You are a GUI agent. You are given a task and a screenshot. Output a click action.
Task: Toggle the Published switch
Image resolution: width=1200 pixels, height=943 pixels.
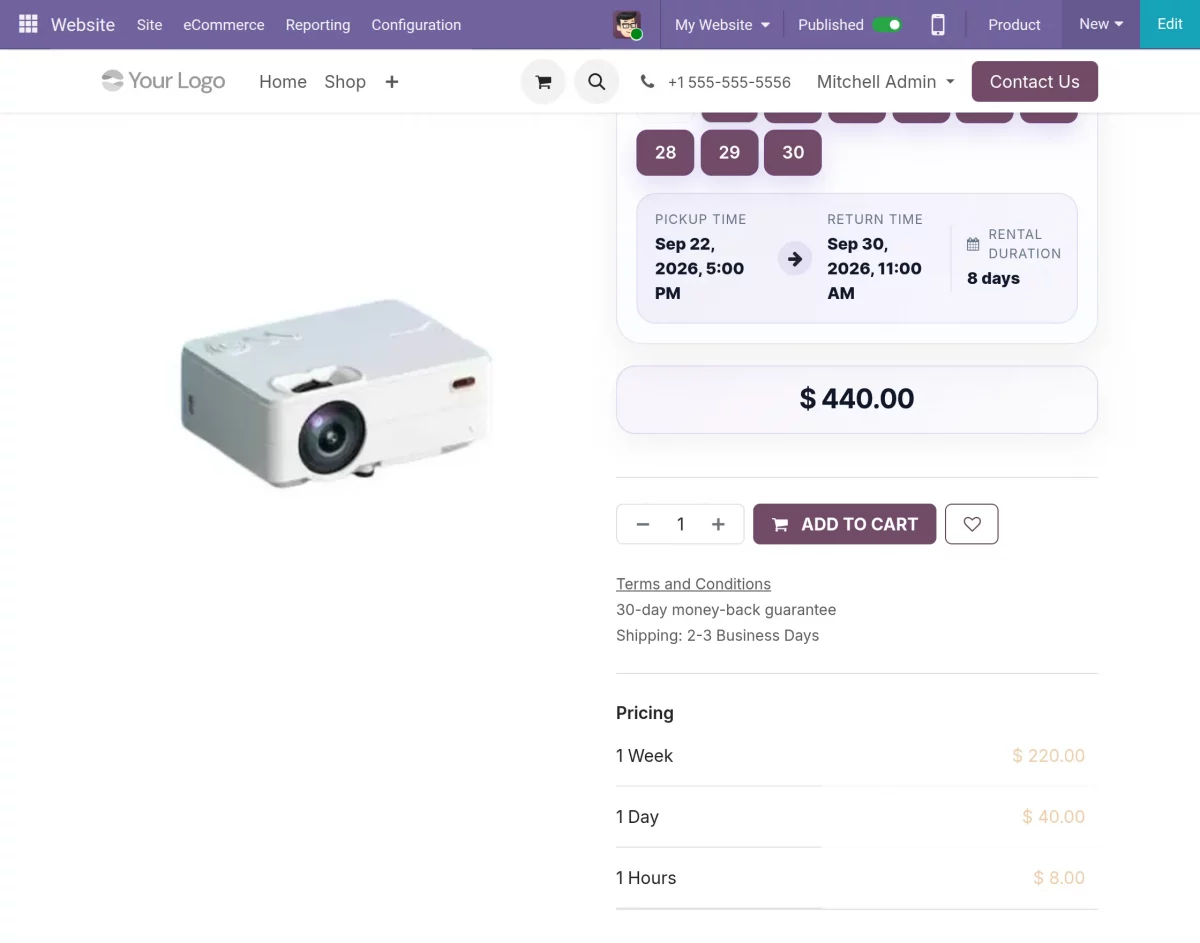tap(887, 25)
